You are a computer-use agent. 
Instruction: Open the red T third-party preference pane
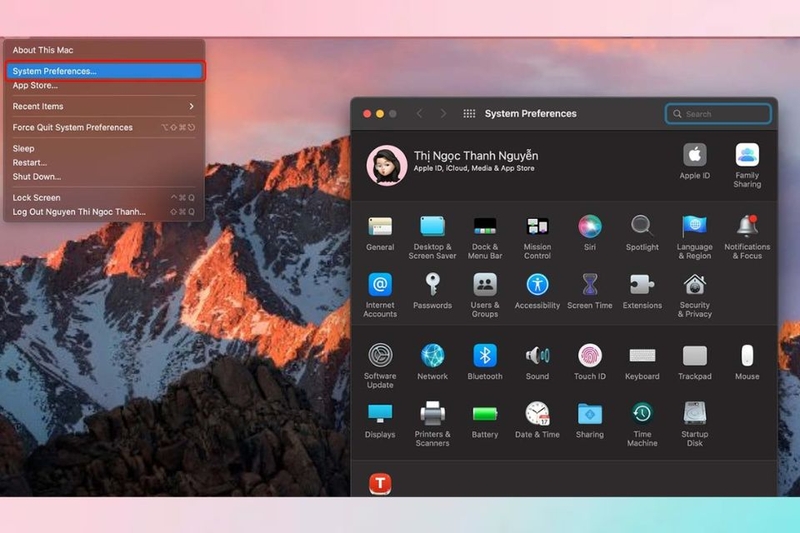click(380, 484)
